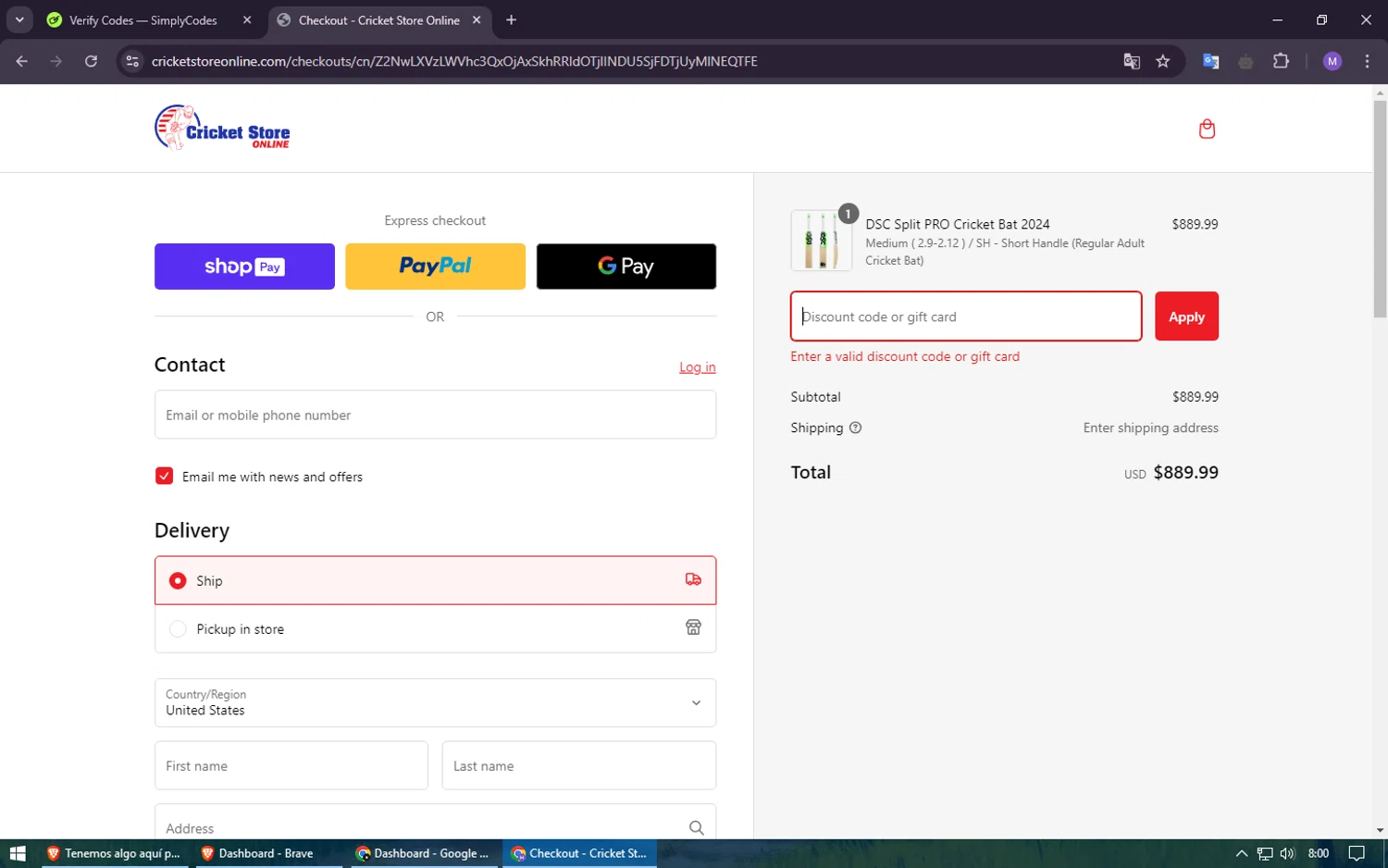Open Brave 'Tenemos algo aquí' taskbar item
The image size is (1388, 868).
coord(113,853)
